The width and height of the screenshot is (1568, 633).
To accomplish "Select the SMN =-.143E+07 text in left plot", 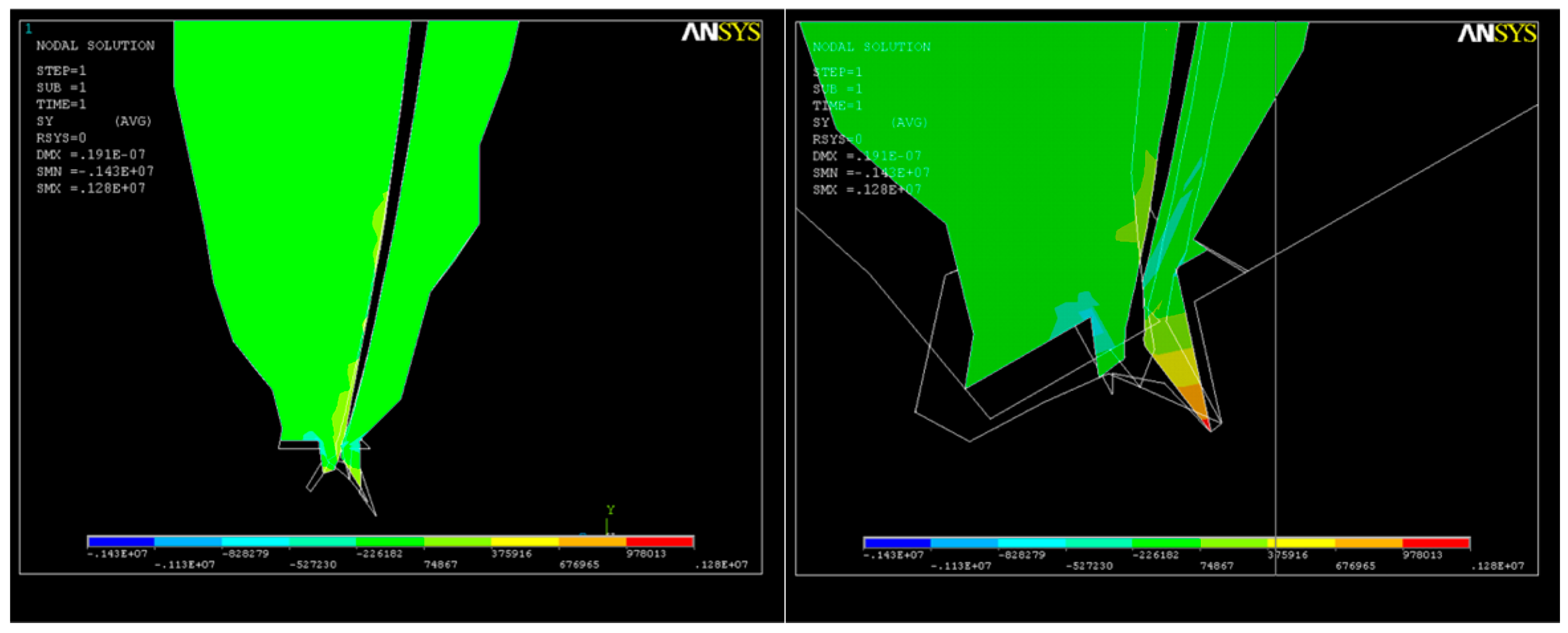I will [95, 171].
